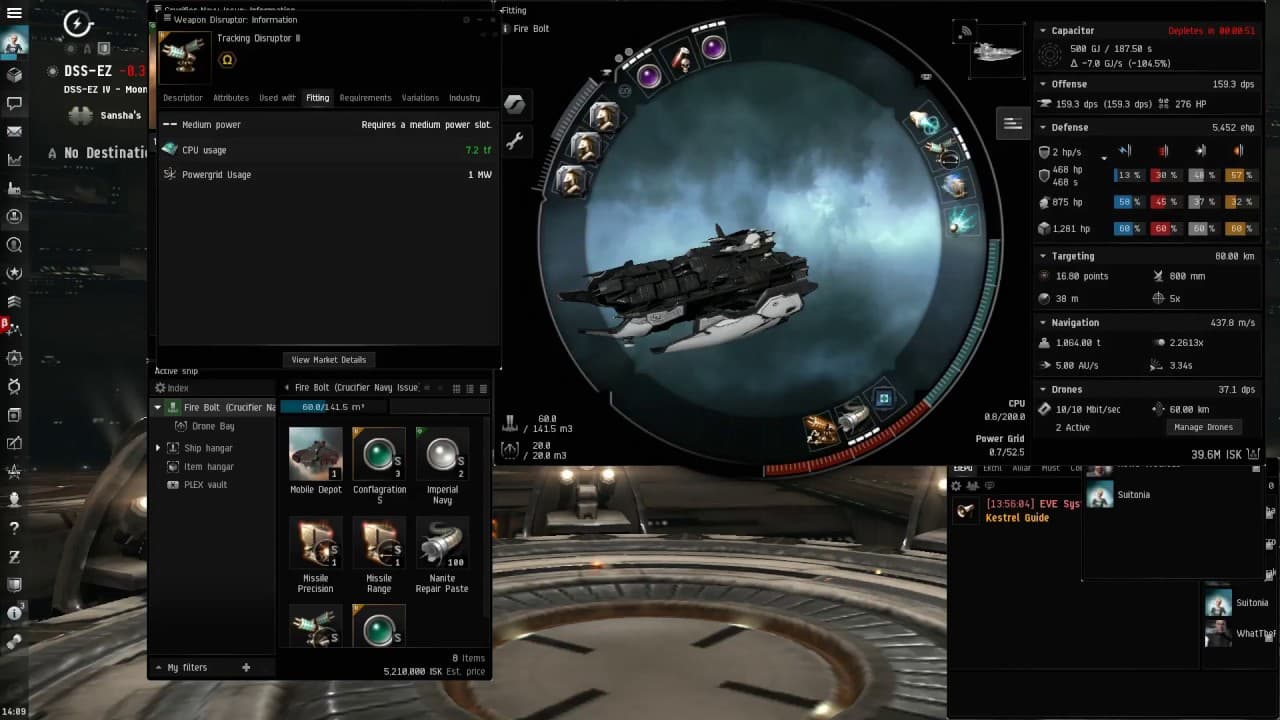Image resolution: width=1280 pixels, height=720 pixels.
Task: Click the blue square module slot at bottom
Action: (884, 398)
